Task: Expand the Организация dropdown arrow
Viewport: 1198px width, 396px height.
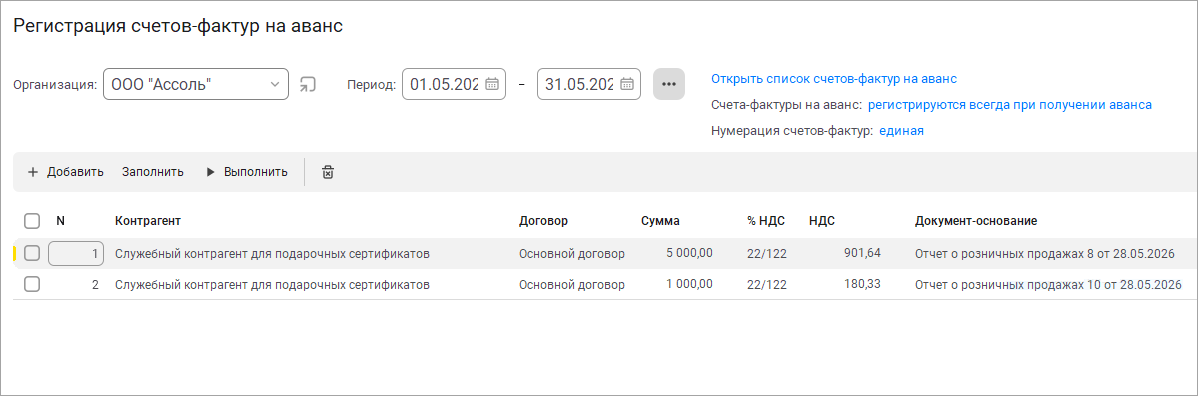Action: pyautogui.click(x=275, y=84)
